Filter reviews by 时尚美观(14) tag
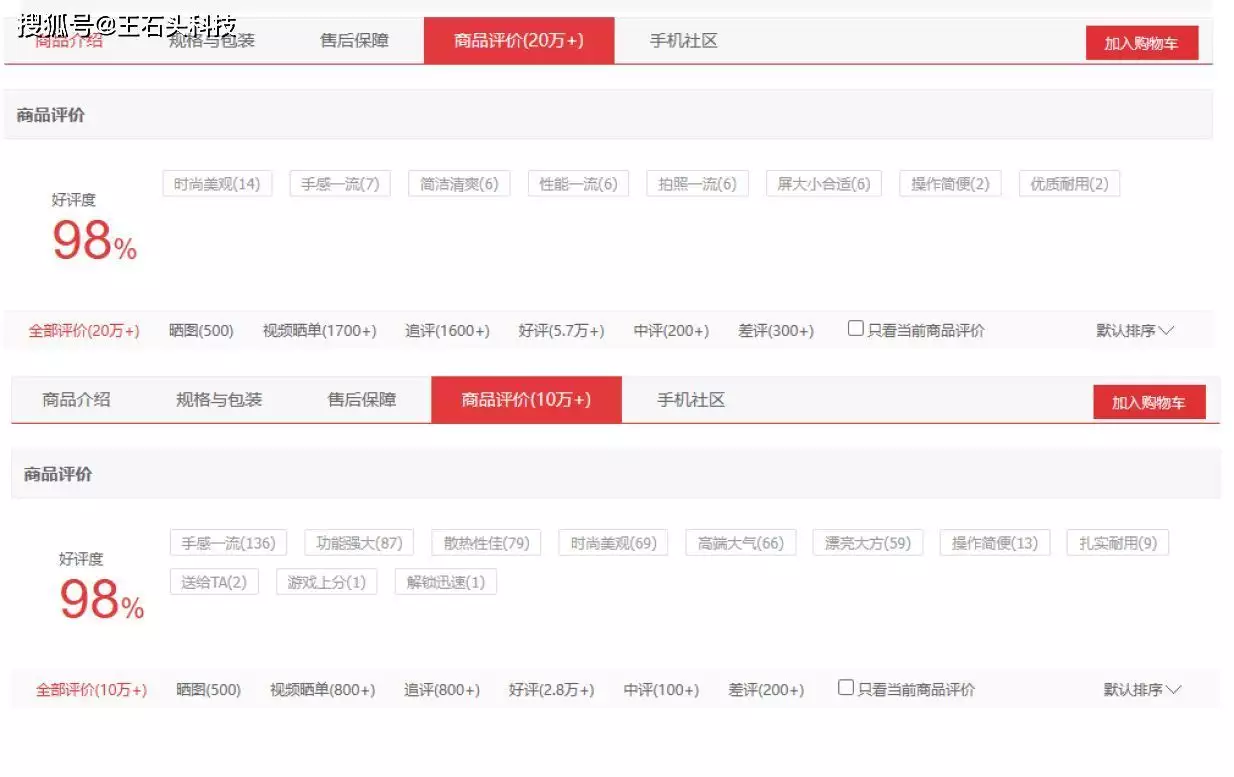The width and height of the screenshot is (1234, 777). (x=218, y=183)
